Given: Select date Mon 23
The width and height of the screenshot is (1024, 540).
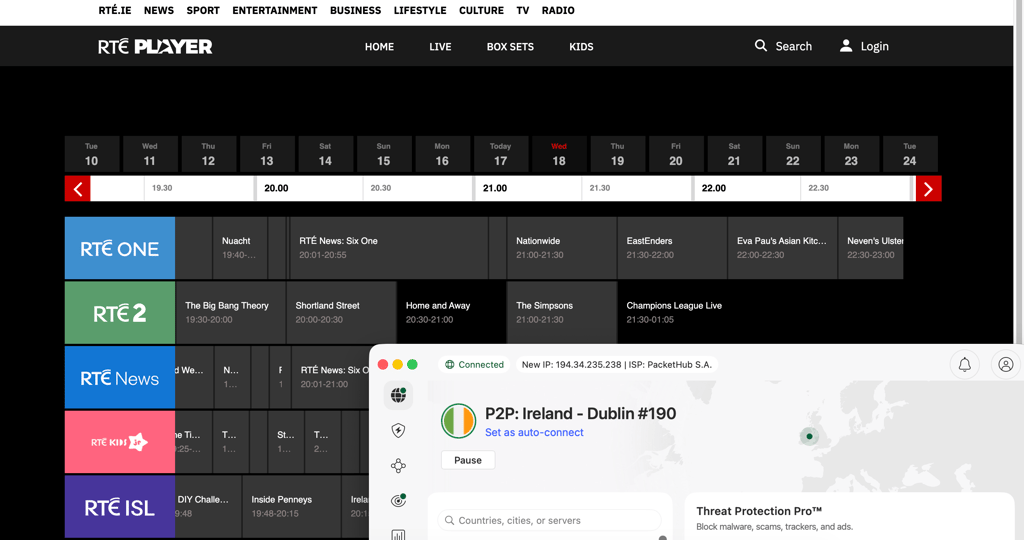Looking at the screenshot, I should pyautogui.click(x=851, y=154).
